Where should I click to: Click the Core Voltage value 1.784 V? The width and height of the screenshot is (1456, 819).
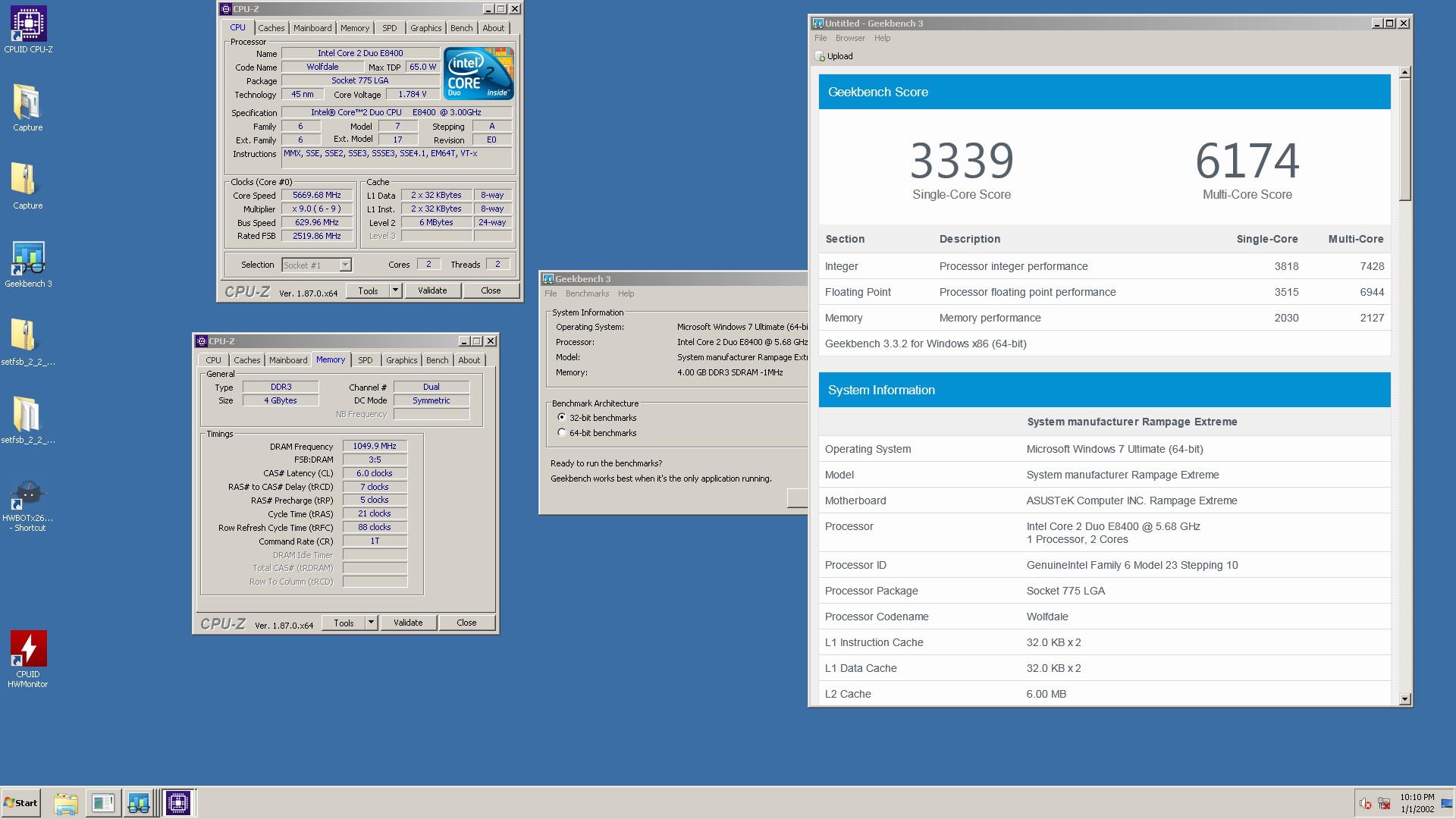(412, 94)
